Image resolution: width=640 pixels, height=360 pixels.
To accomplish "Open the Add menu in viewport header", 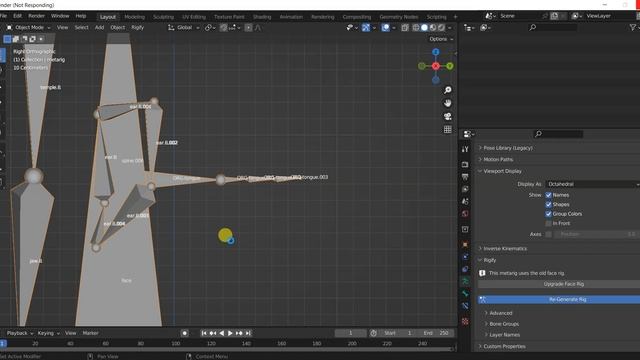I will (x=99, y=27).
